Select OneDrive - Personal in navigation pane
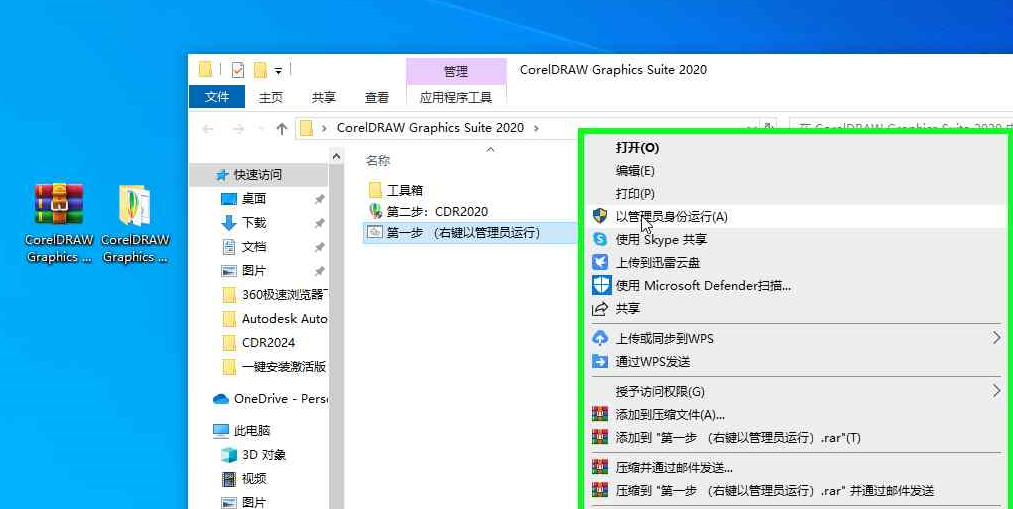Screen dimensions: 1013x509 [270, 399]
